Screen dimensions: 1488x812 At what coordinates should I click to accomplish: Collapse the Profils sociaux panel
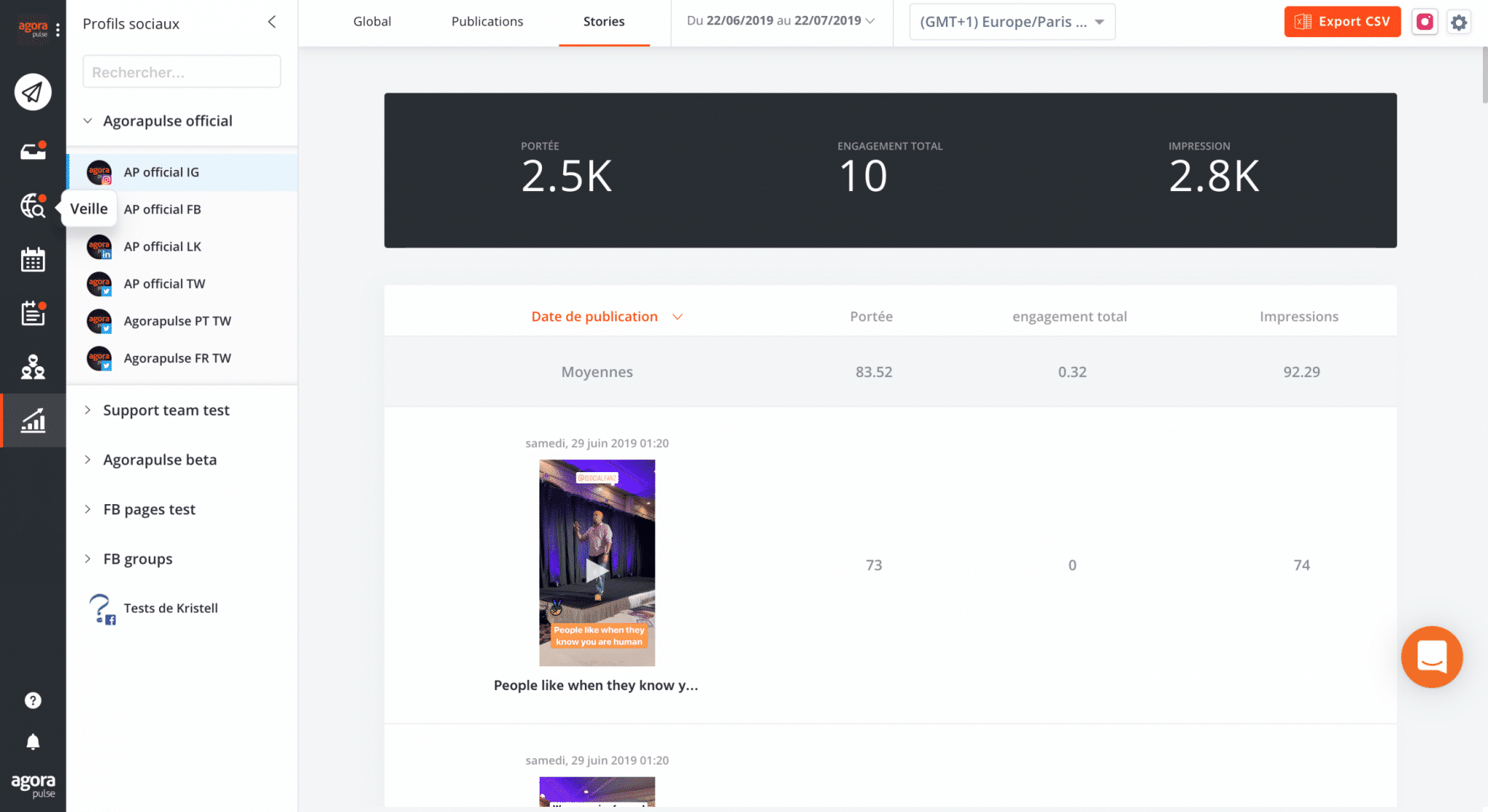[x=272, y=22]
